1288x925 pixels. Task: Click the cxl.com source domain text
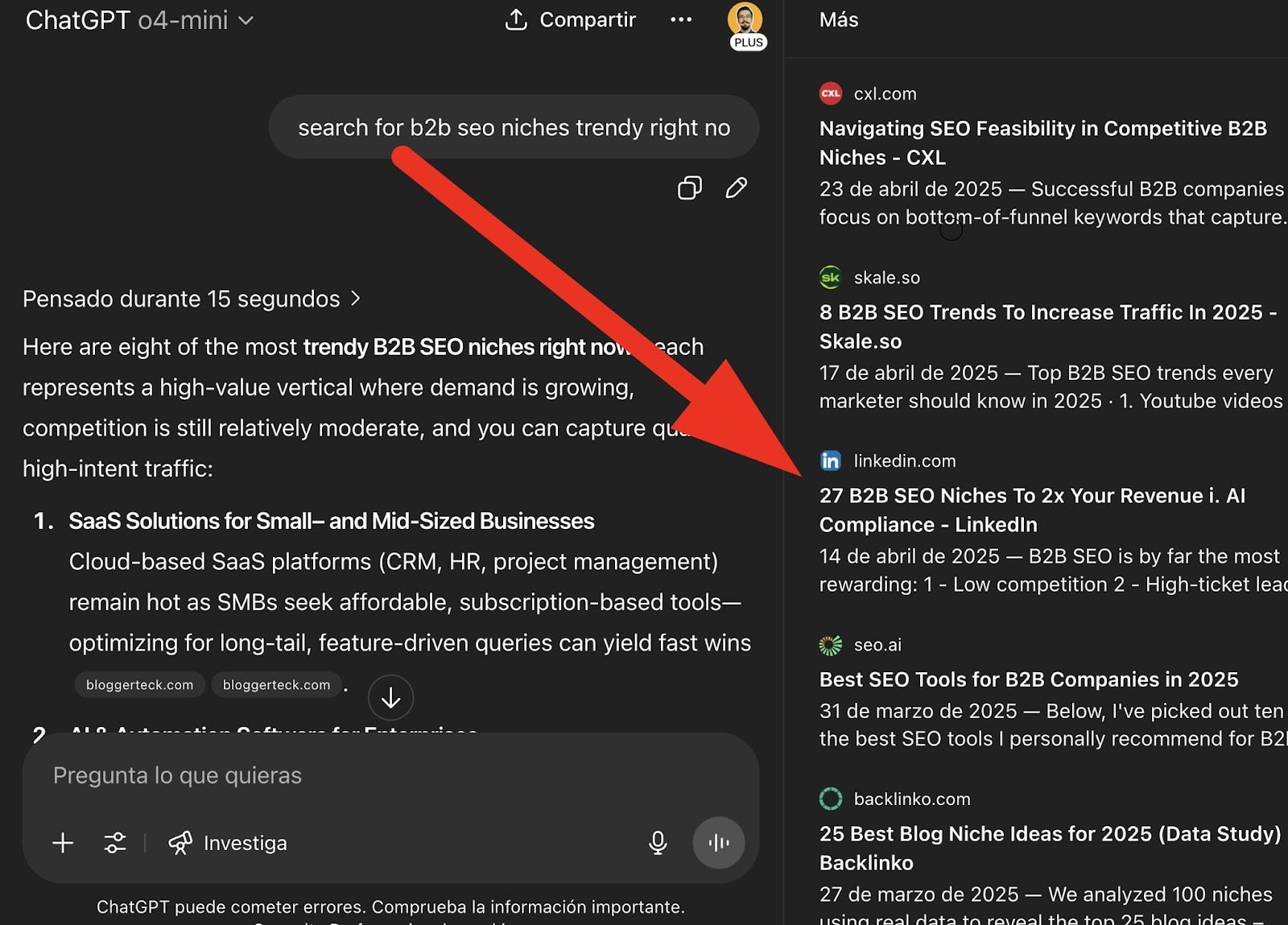(x=885, y=93)
